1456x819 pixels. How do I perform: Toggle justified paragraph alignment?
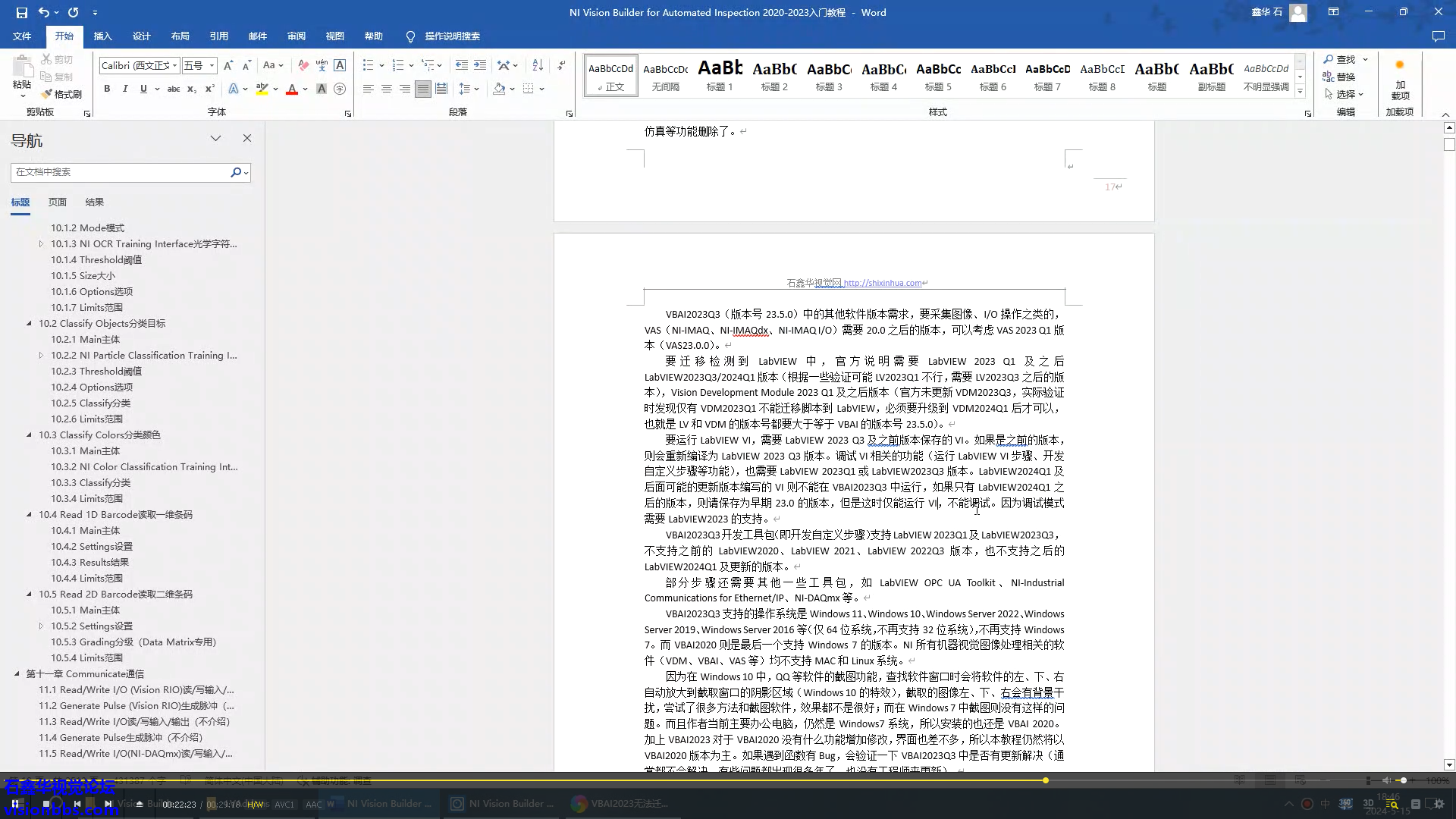click(422, 89)
